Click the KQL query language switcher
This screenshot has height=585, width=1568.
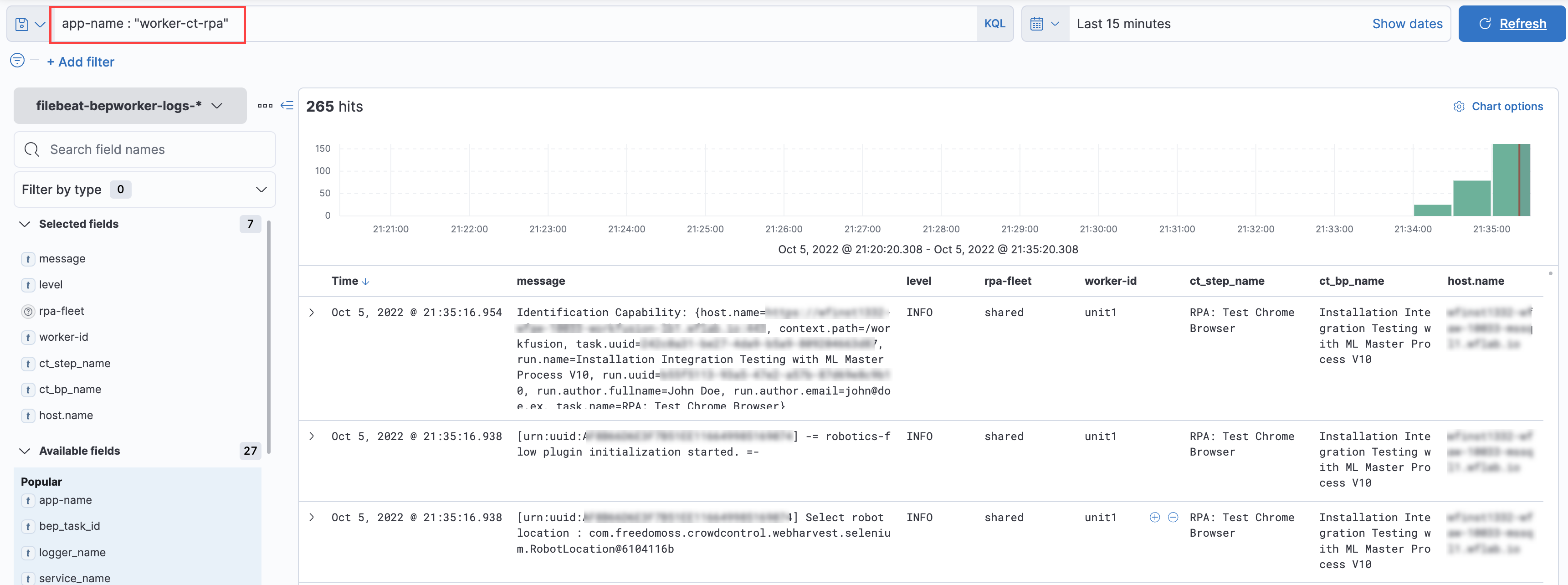[994, 24]
